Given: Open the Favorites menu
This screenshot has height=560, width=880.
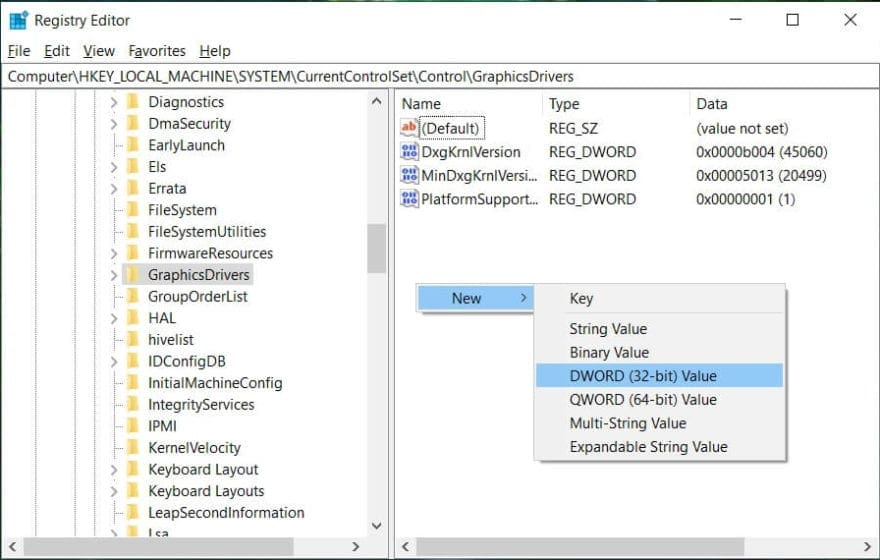Looking at the screenshot, I should click(157, 51).
